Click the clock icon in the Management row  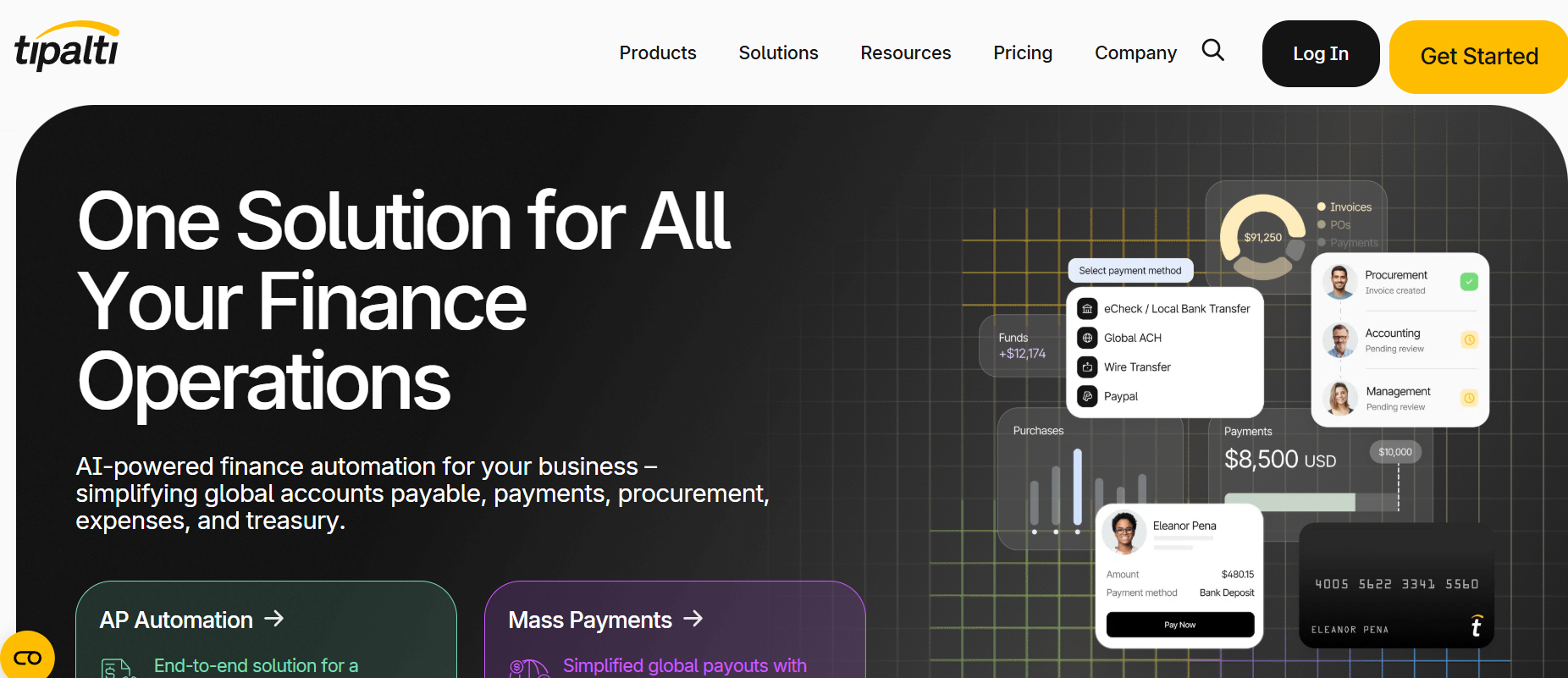click(1470, 398)
